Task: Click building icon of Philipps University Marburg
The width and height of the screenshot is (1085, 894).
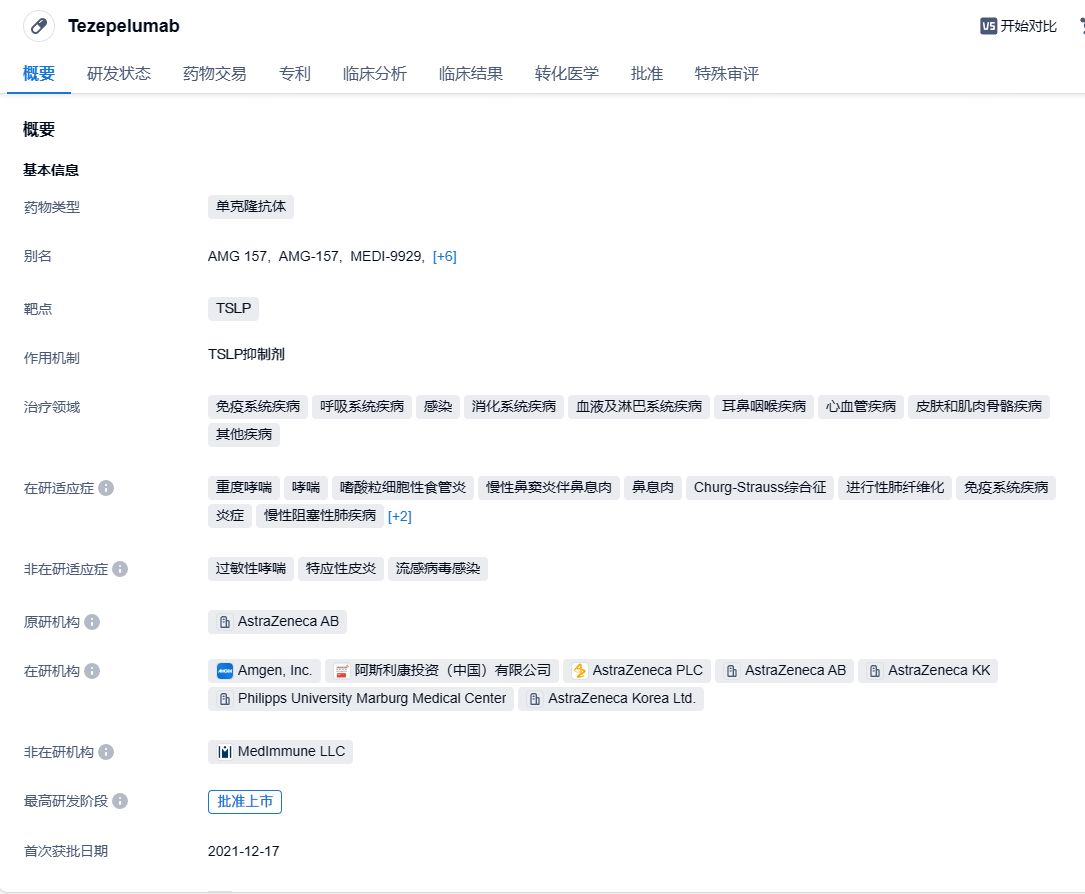Action: tap(225, 700)
